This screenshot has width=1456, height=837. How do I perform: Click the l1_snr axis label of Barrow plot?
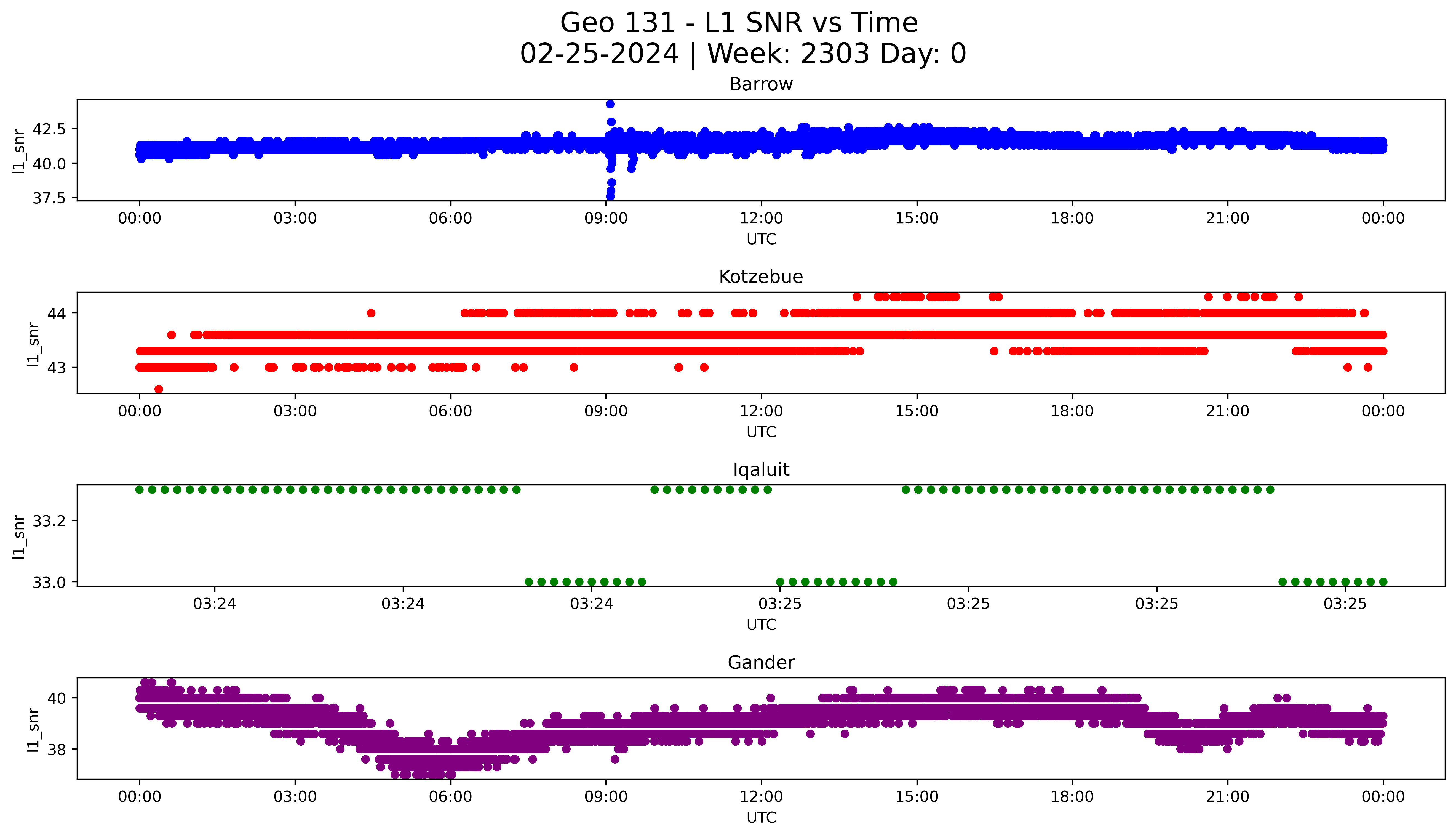click(x=18, y=152)
